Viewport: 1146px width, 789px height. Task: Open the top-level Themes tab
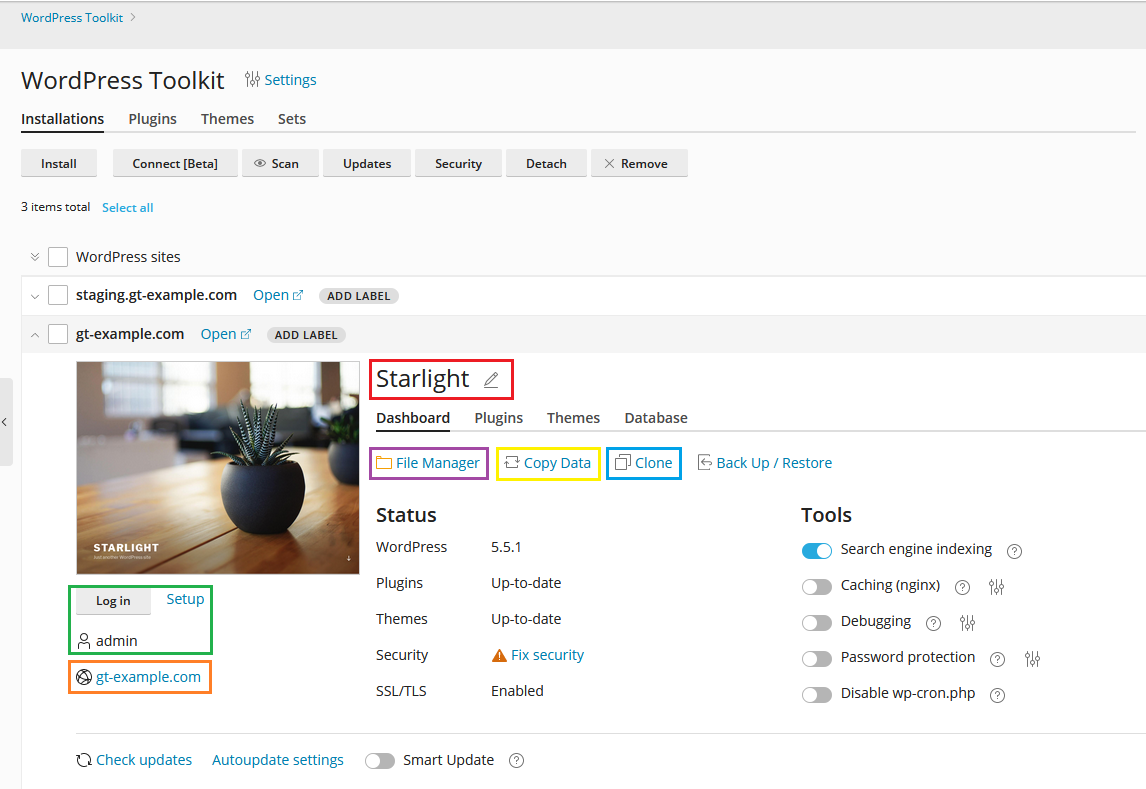[227, 119]
